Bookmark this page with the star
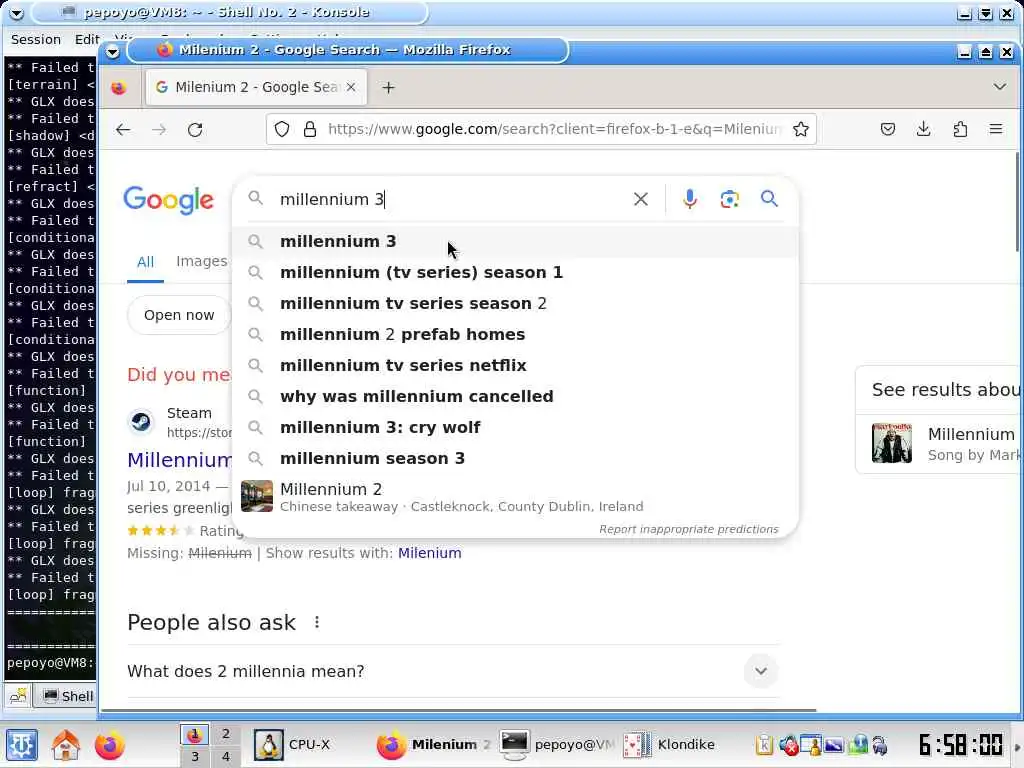Screen dimensions: 1024x768 pos(801,129)
